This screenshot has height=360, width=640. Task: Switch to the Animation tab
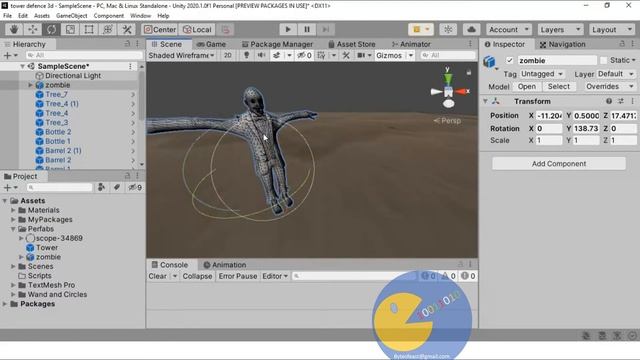pyautogui.click(x=225, y=264)
